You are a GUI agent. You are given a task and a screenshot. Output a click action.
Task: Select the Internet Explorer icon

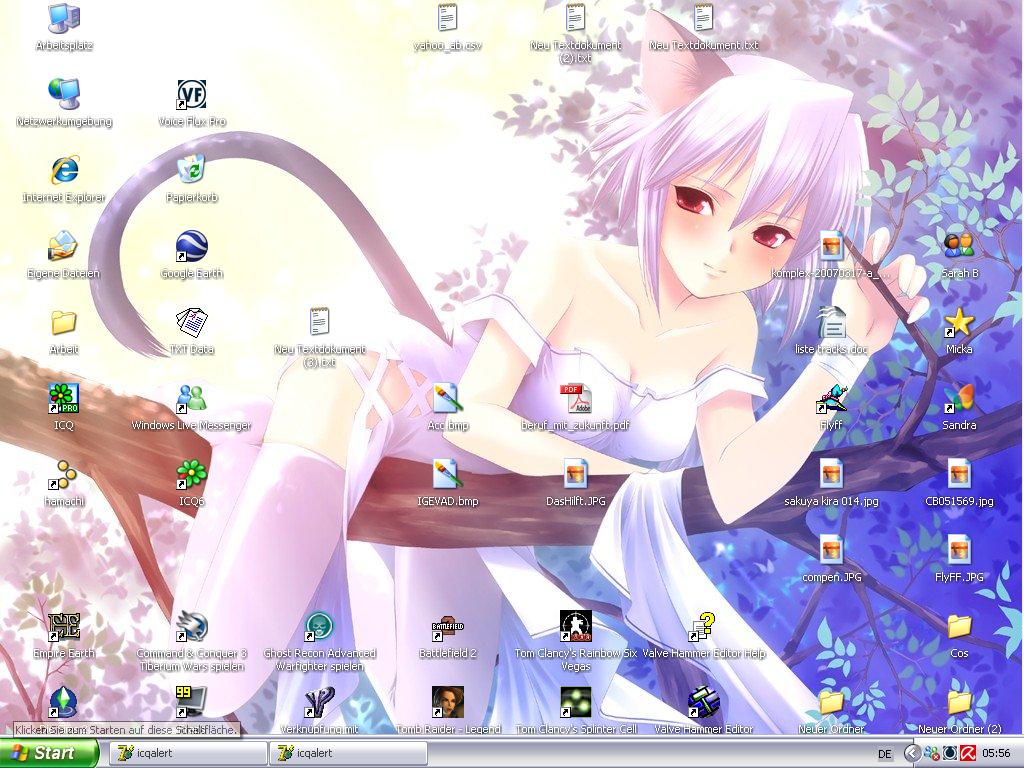64,170
